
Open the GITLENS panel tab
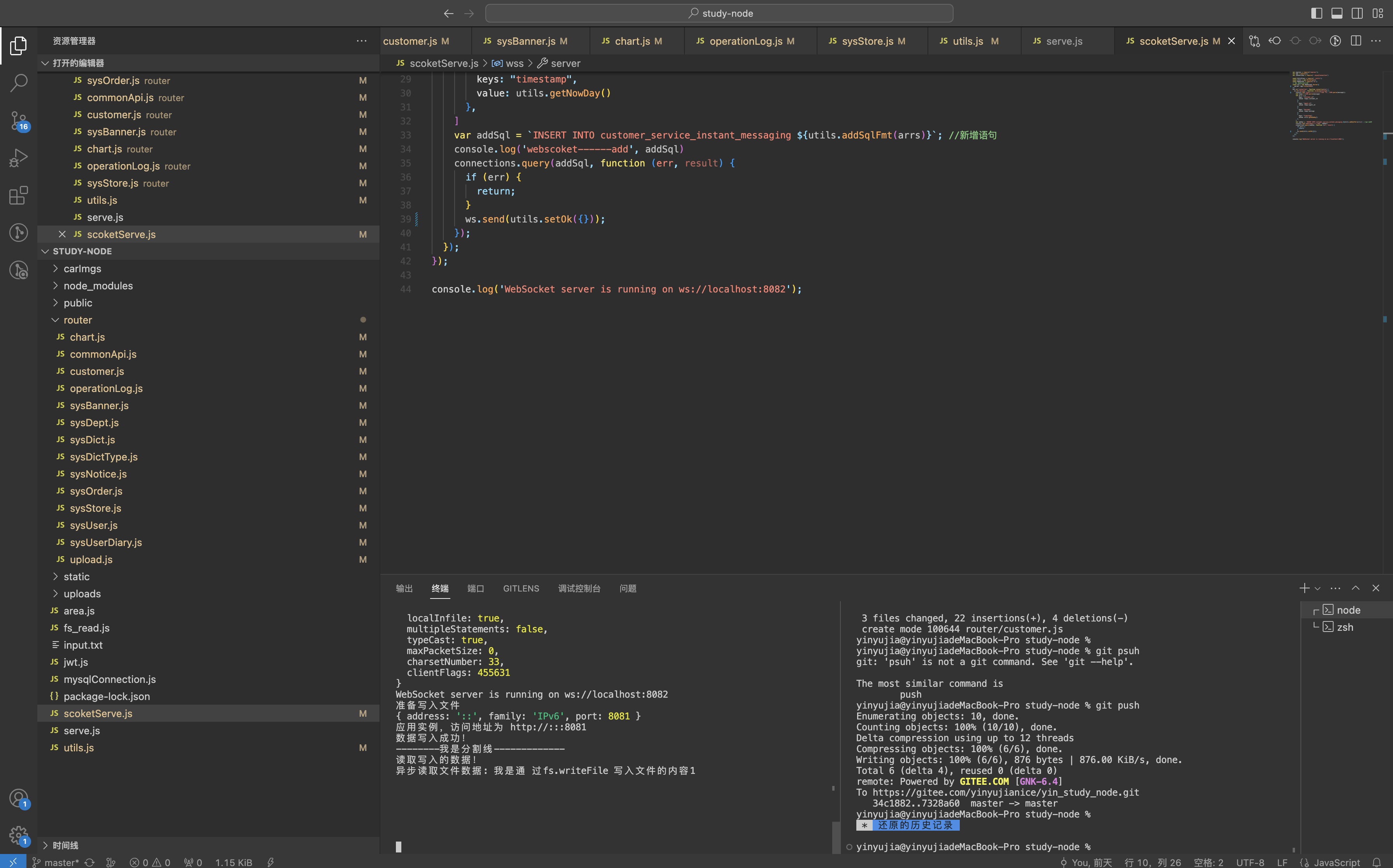pos(521,588)
